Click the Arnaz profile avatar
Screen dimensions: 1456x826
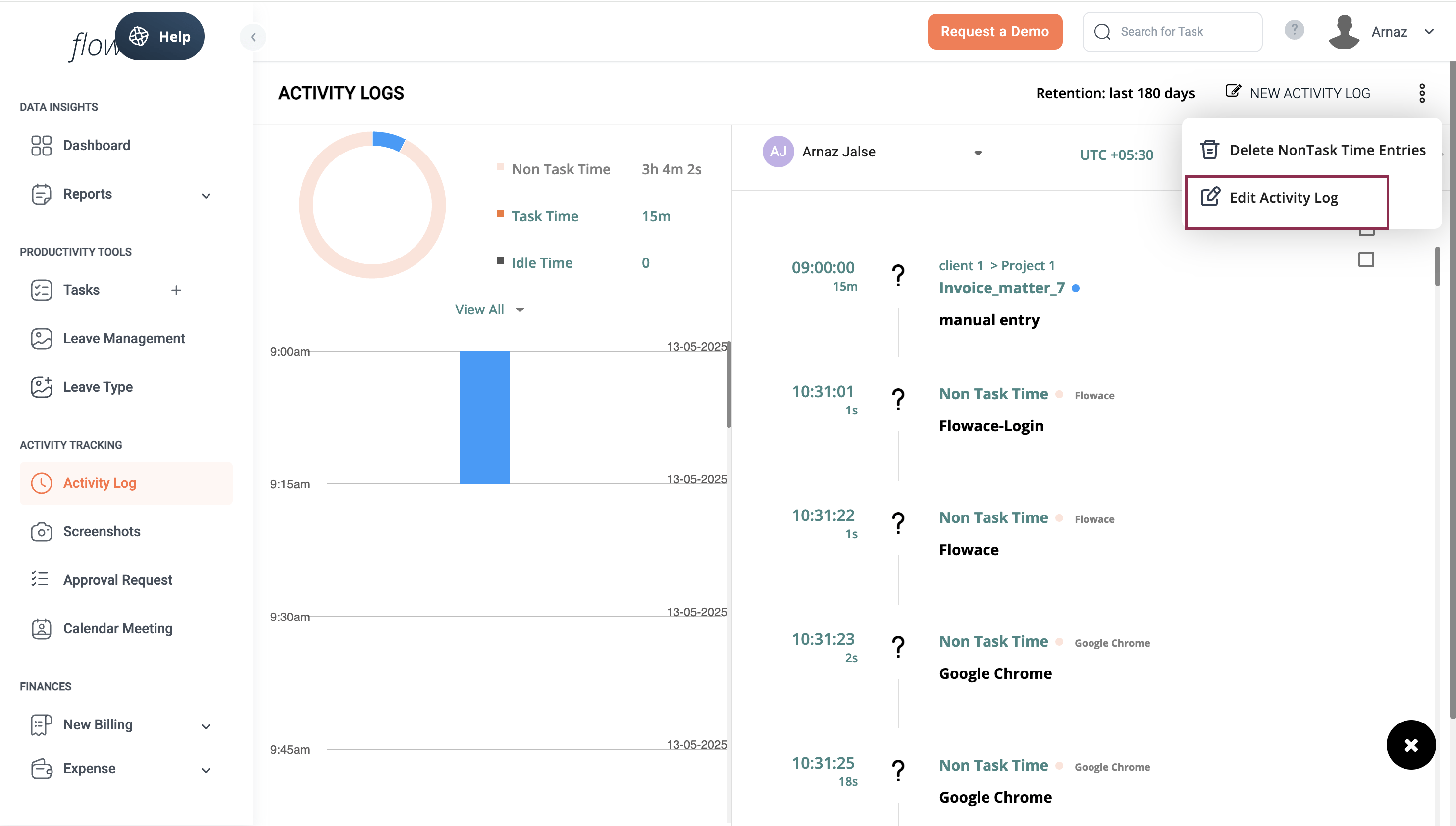point(1344,31)
